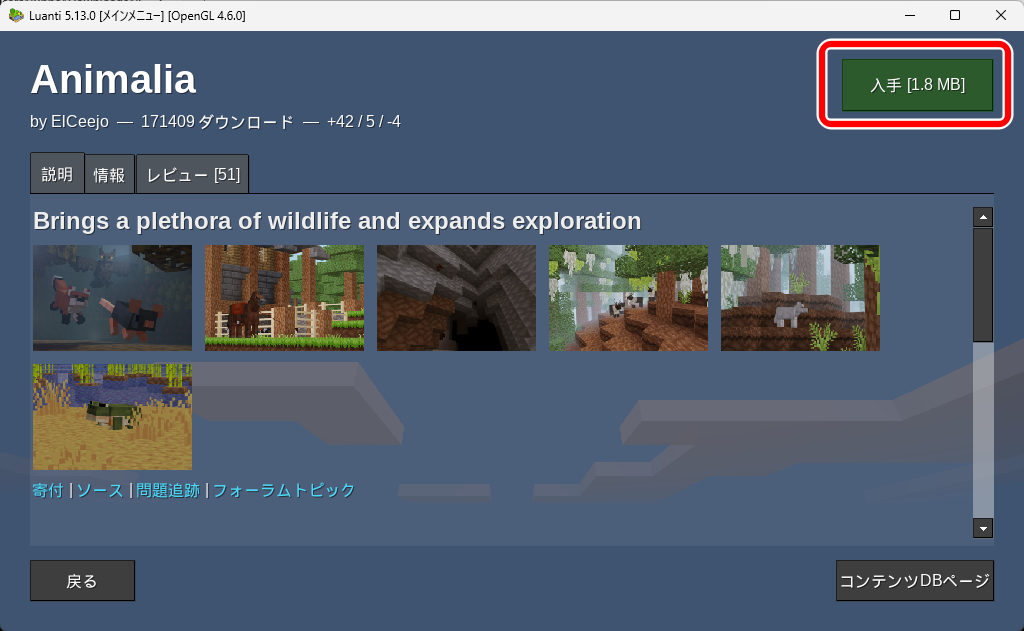The height and width of the screenshot is (631, 1024).
Task: Open the first underwater creatures screenshot
Action: pos(112,298)
